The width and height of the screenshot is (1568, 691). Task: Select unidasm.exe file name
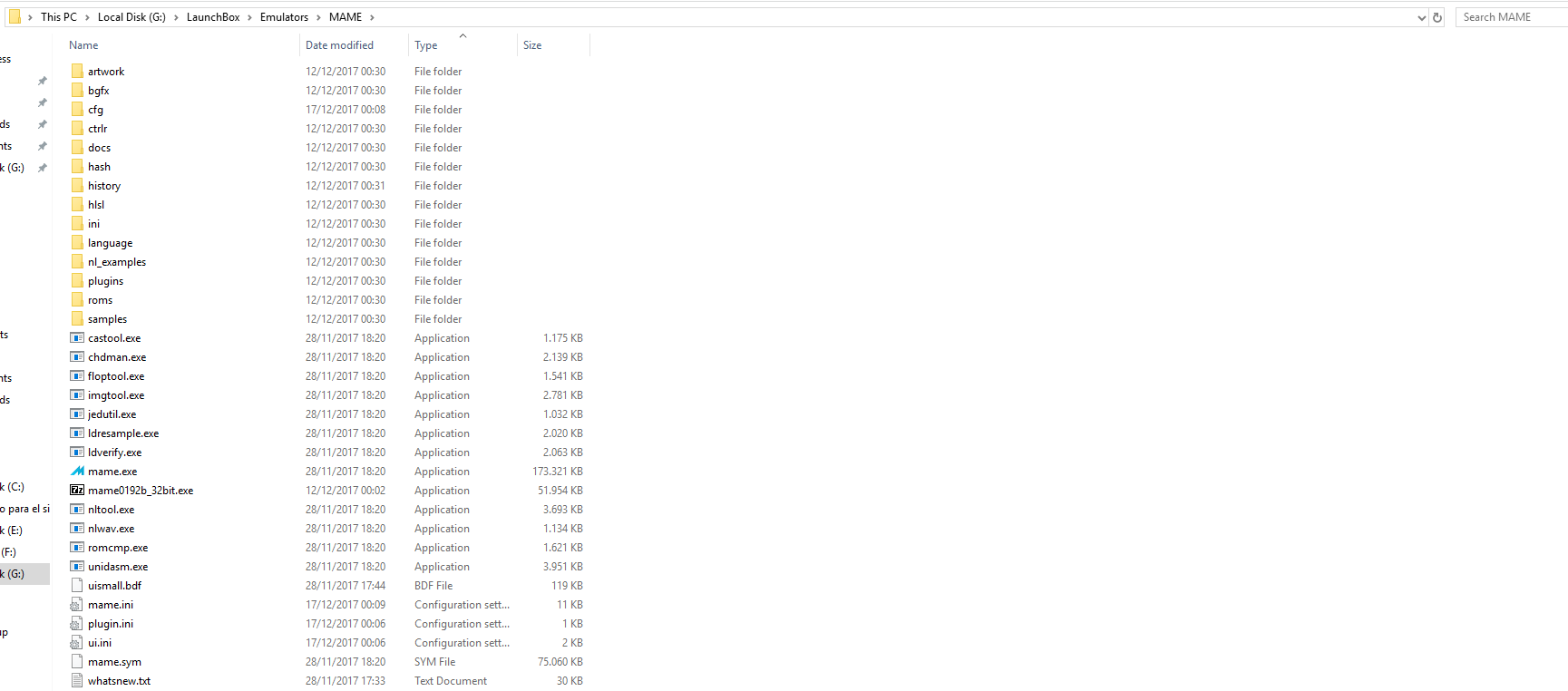[118, 566]
